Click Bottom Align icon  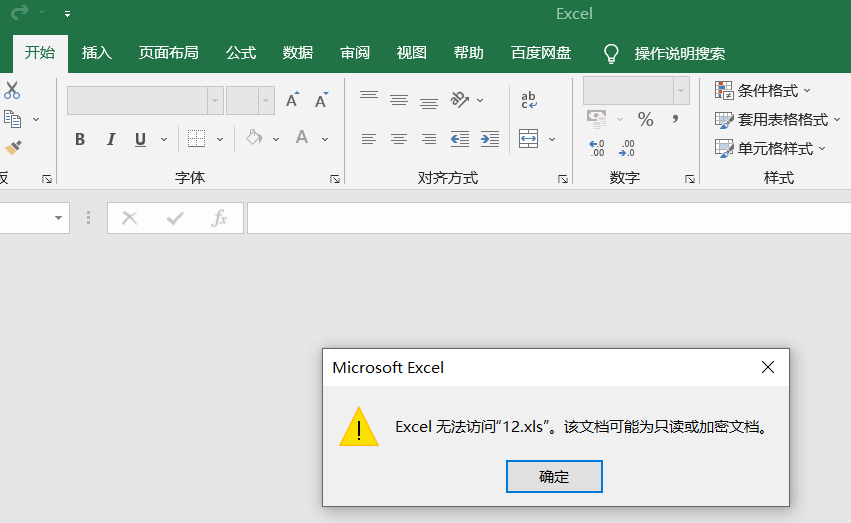coord(429,104)
